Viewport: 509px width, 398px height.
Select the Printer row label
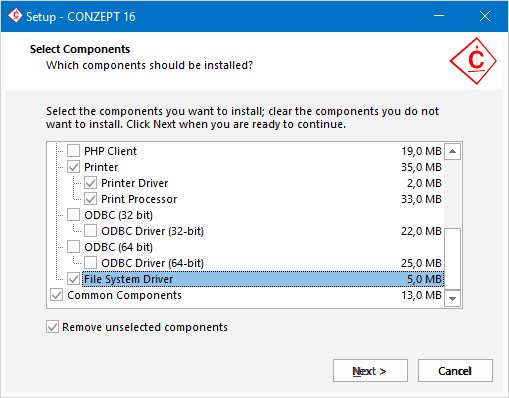(x=101, y=167)
